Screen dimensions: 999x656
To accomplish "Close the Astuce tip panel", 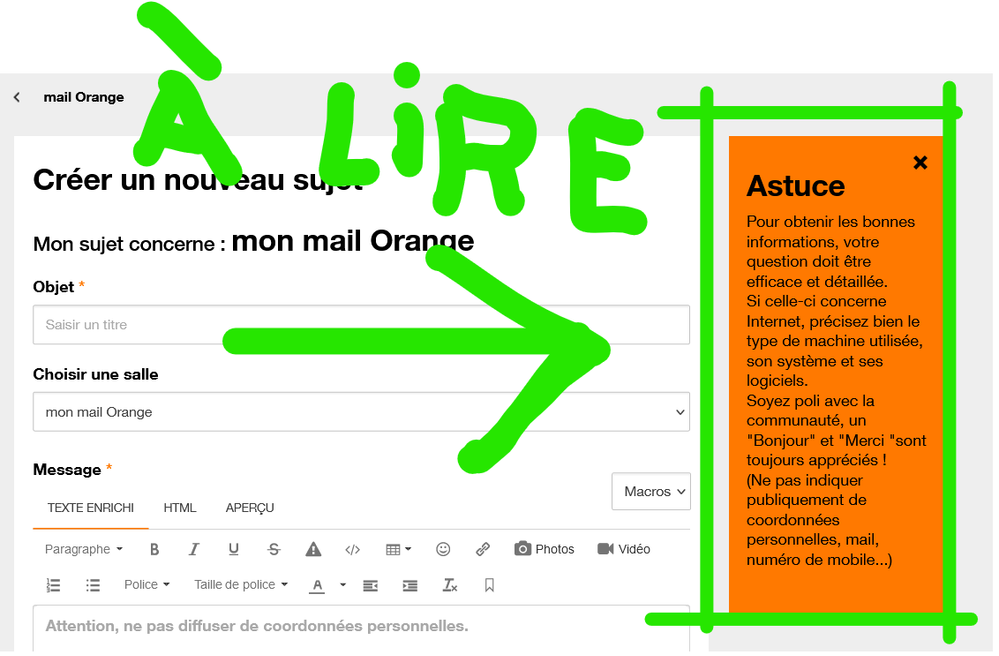I will 921,163.
